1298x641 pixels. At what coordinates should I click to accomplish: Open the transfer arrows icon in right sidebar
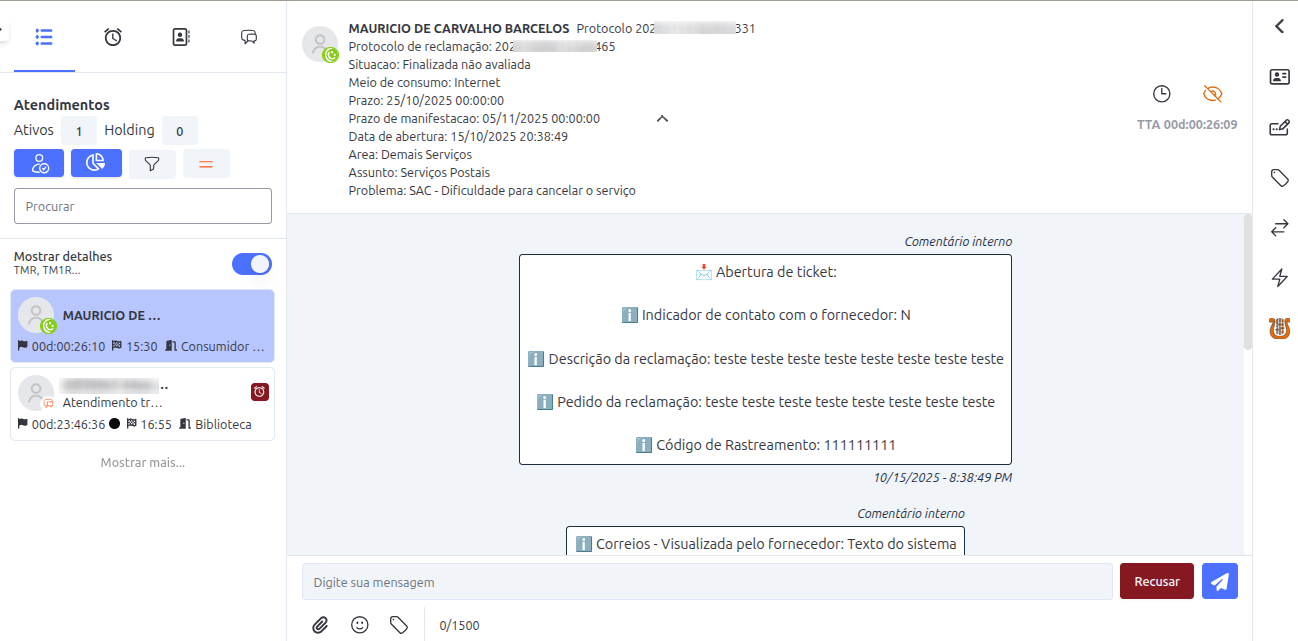[1279, 228]
